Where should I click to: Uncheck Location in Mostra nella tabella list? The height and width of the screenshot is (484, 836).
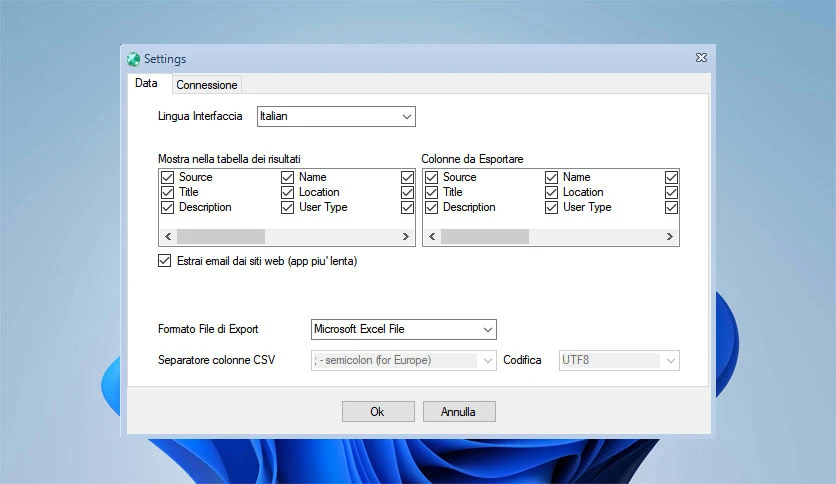(287, 192)
